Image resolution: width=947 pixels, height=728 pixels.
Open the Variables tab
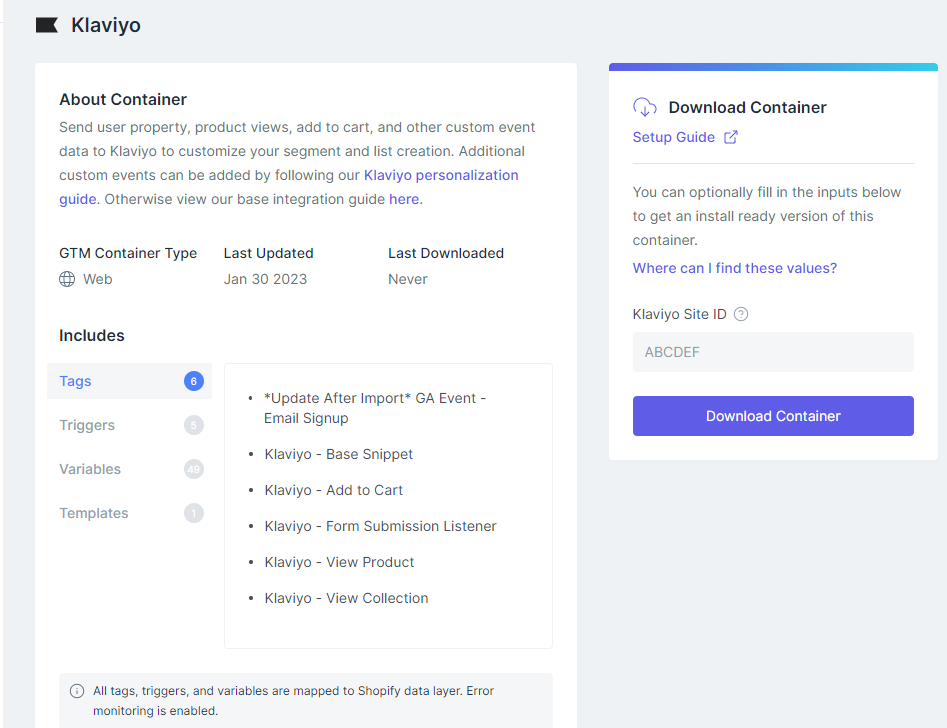tap(90, 469)
